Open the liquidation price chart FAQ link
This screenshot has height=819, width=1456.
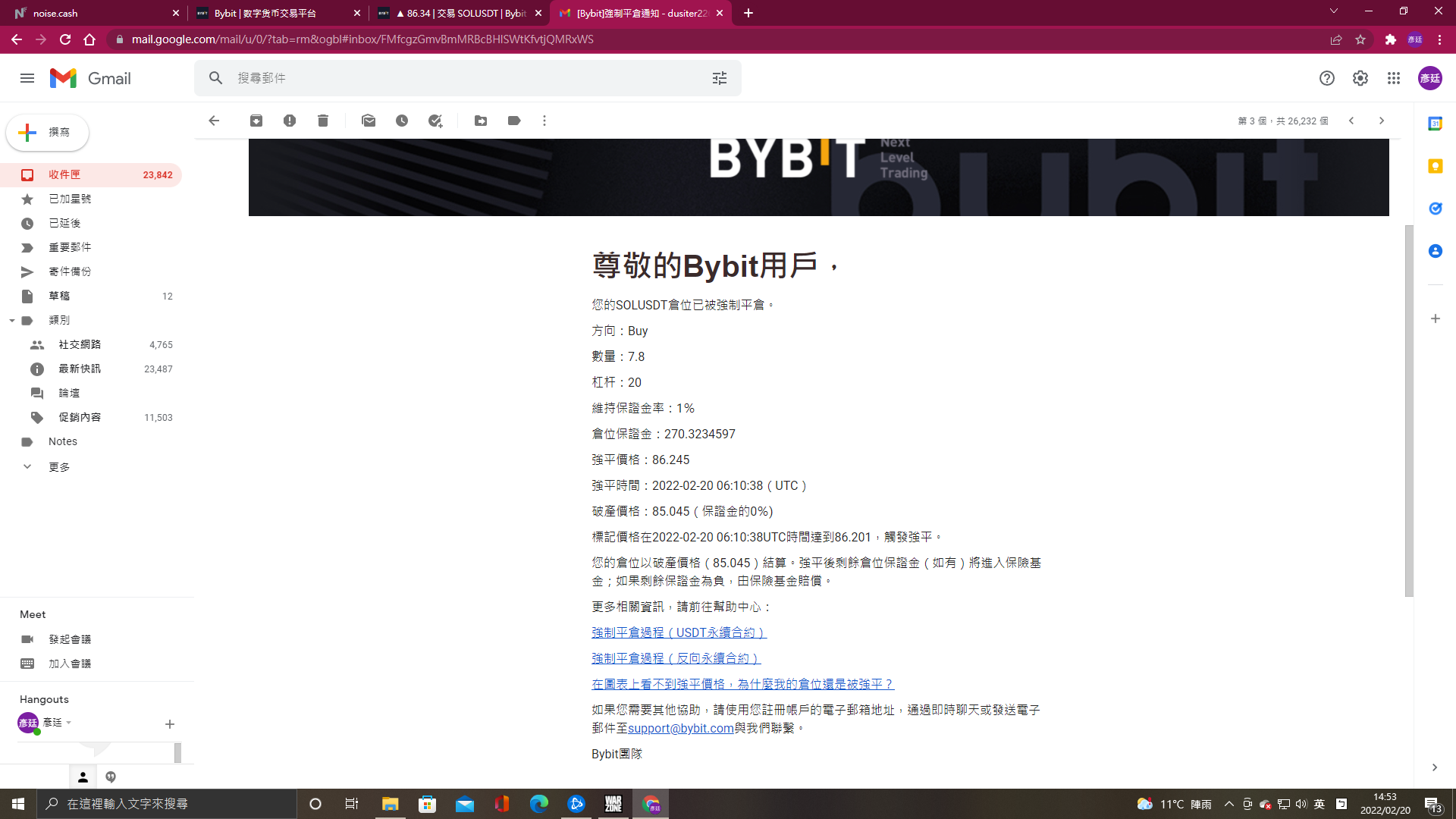[x=742, y=684]
